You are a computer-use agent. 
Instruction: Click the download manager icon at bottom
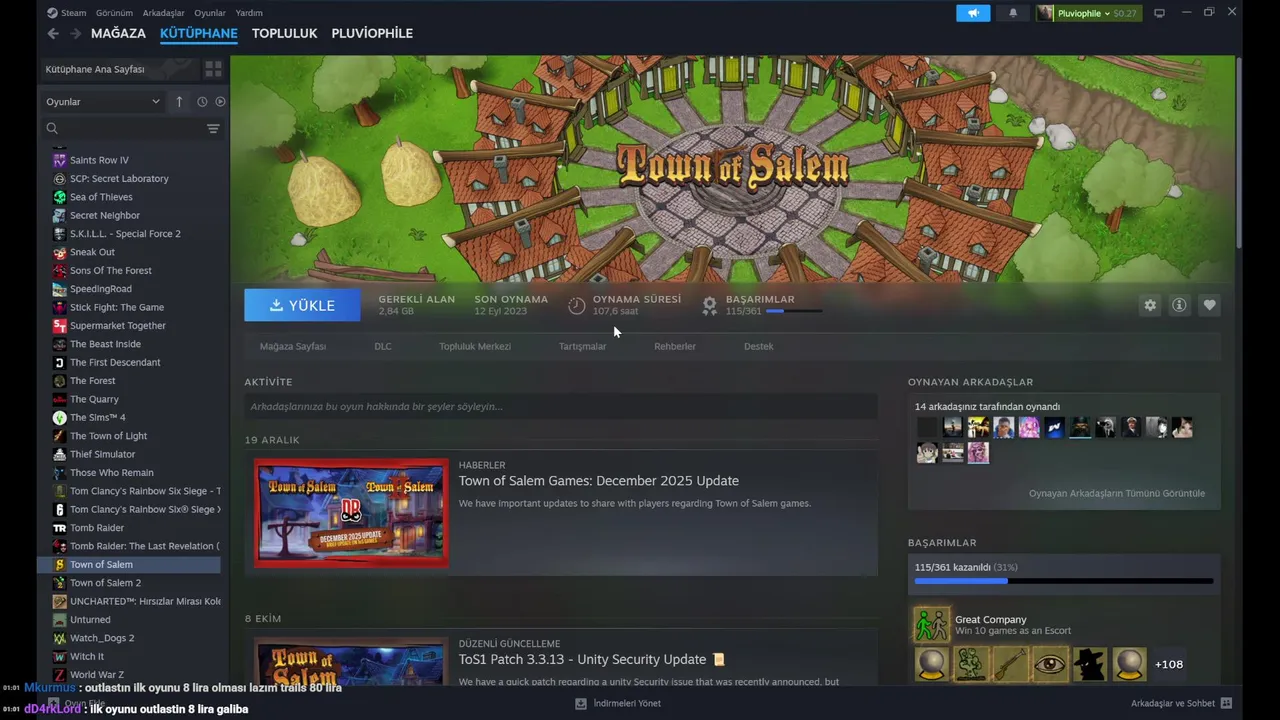click(580, 703)
